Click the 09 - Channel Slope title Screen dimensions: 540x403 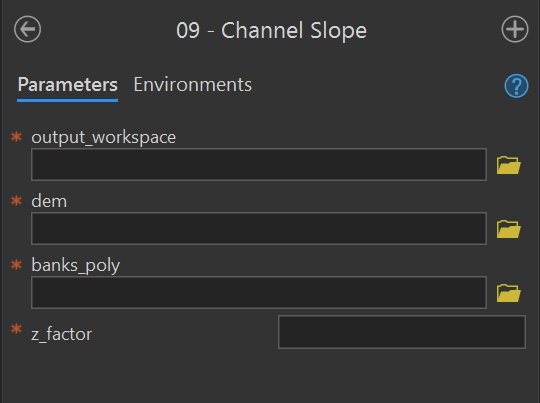coord(271,30)
